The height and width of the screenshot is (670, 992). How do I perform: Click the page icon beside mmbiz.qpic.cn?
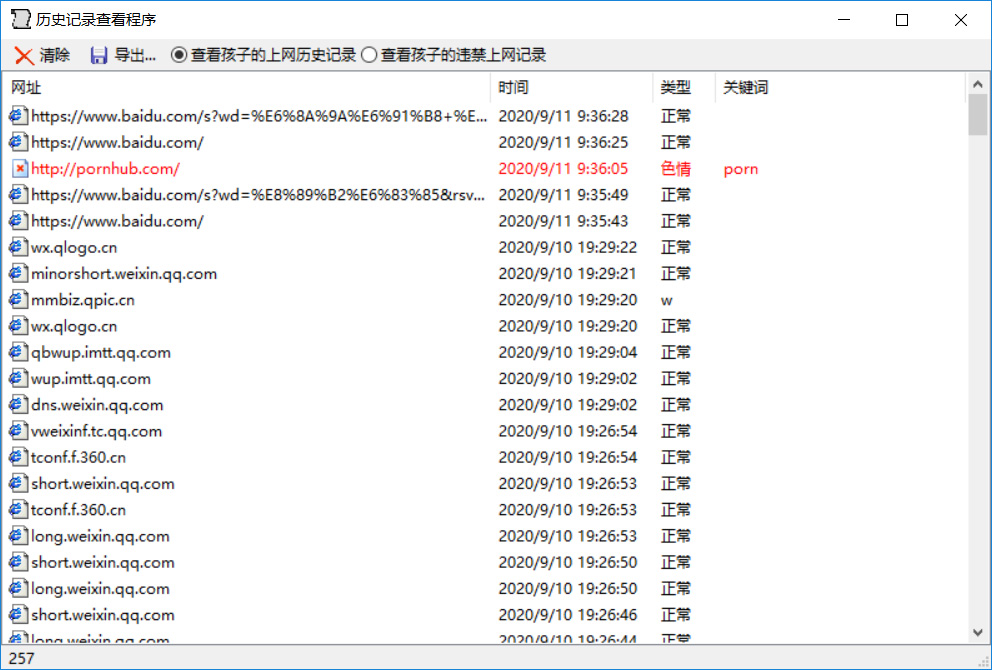[x=18, y=300]
